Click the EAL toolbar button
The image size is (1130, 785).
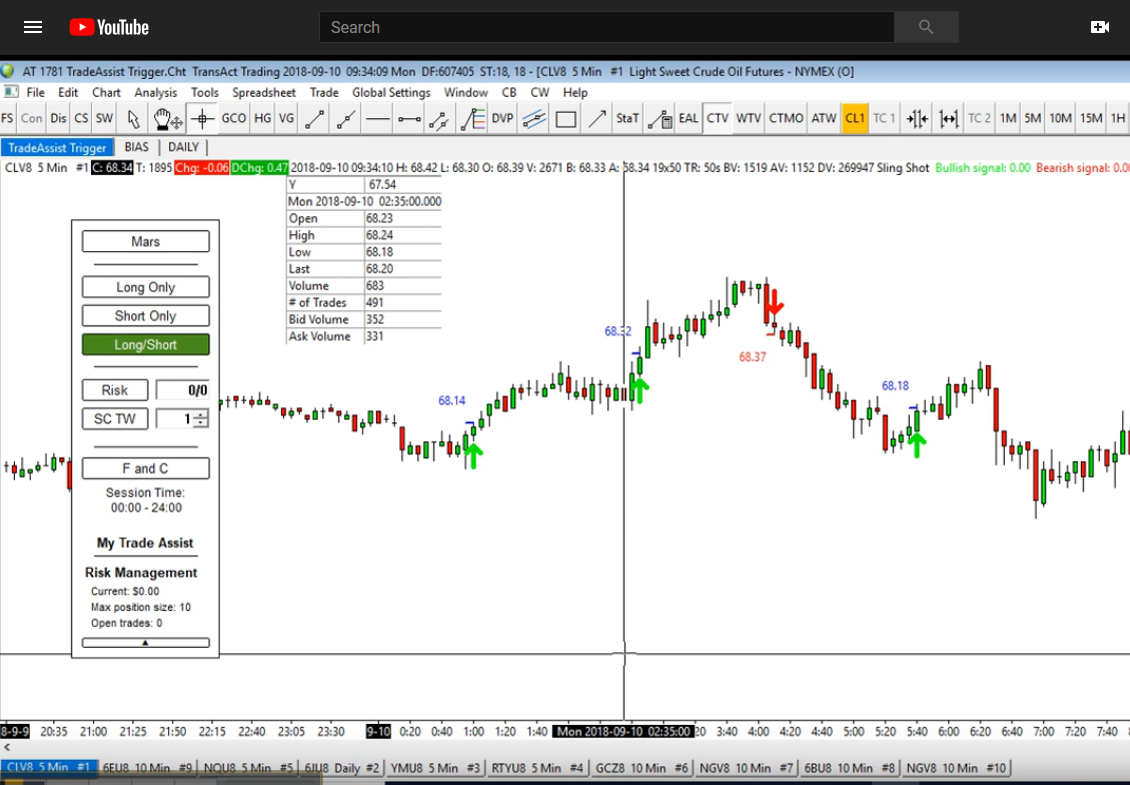[688, 119]
